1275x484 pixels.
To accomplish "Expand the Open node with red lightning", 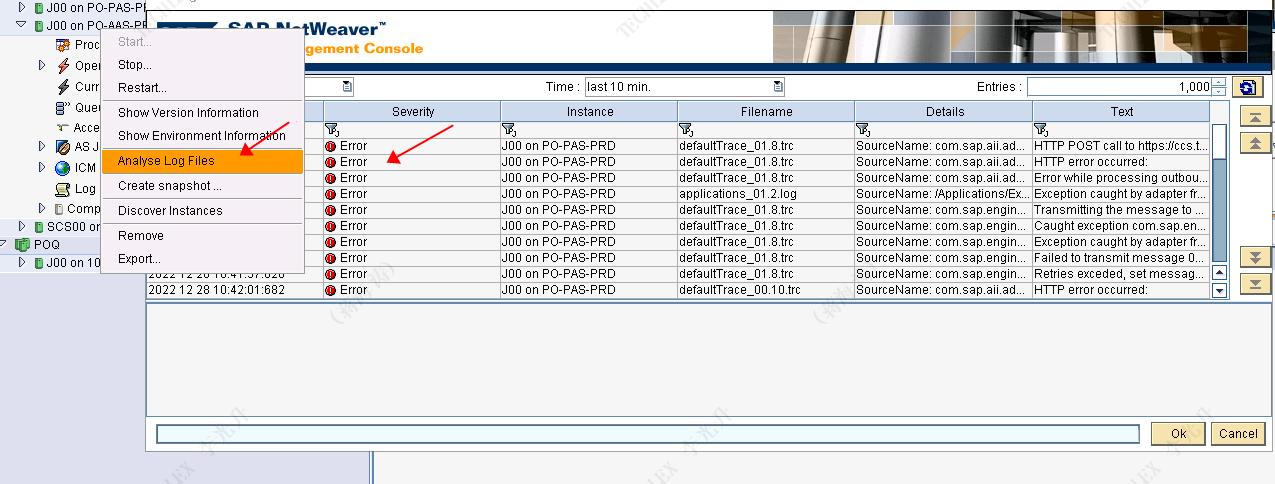I will pyautogui.click(x=42, y=65).
